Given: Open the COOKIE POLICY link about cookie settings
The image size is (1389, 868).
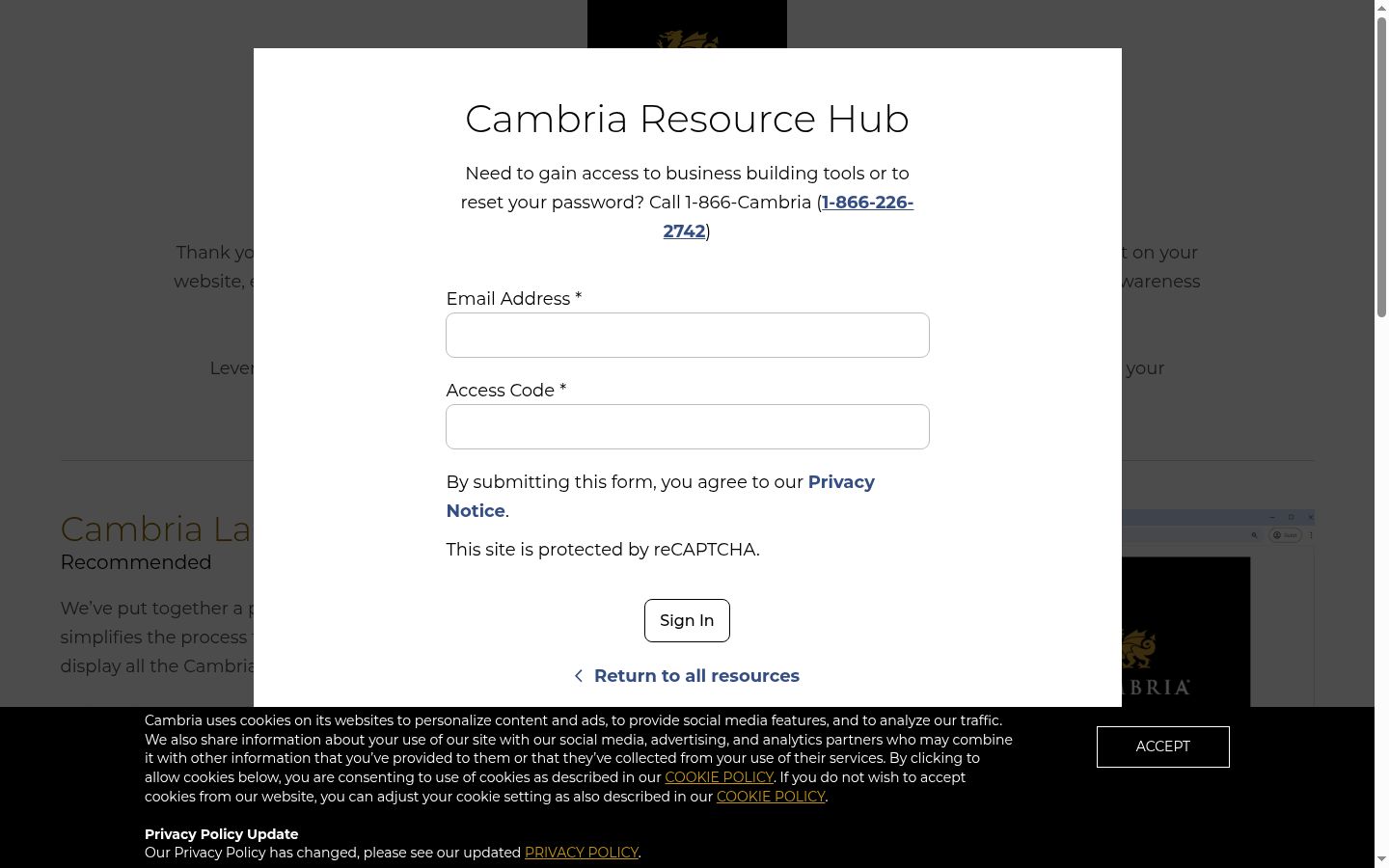Looking at the screenshot, I should pos(771,797).
